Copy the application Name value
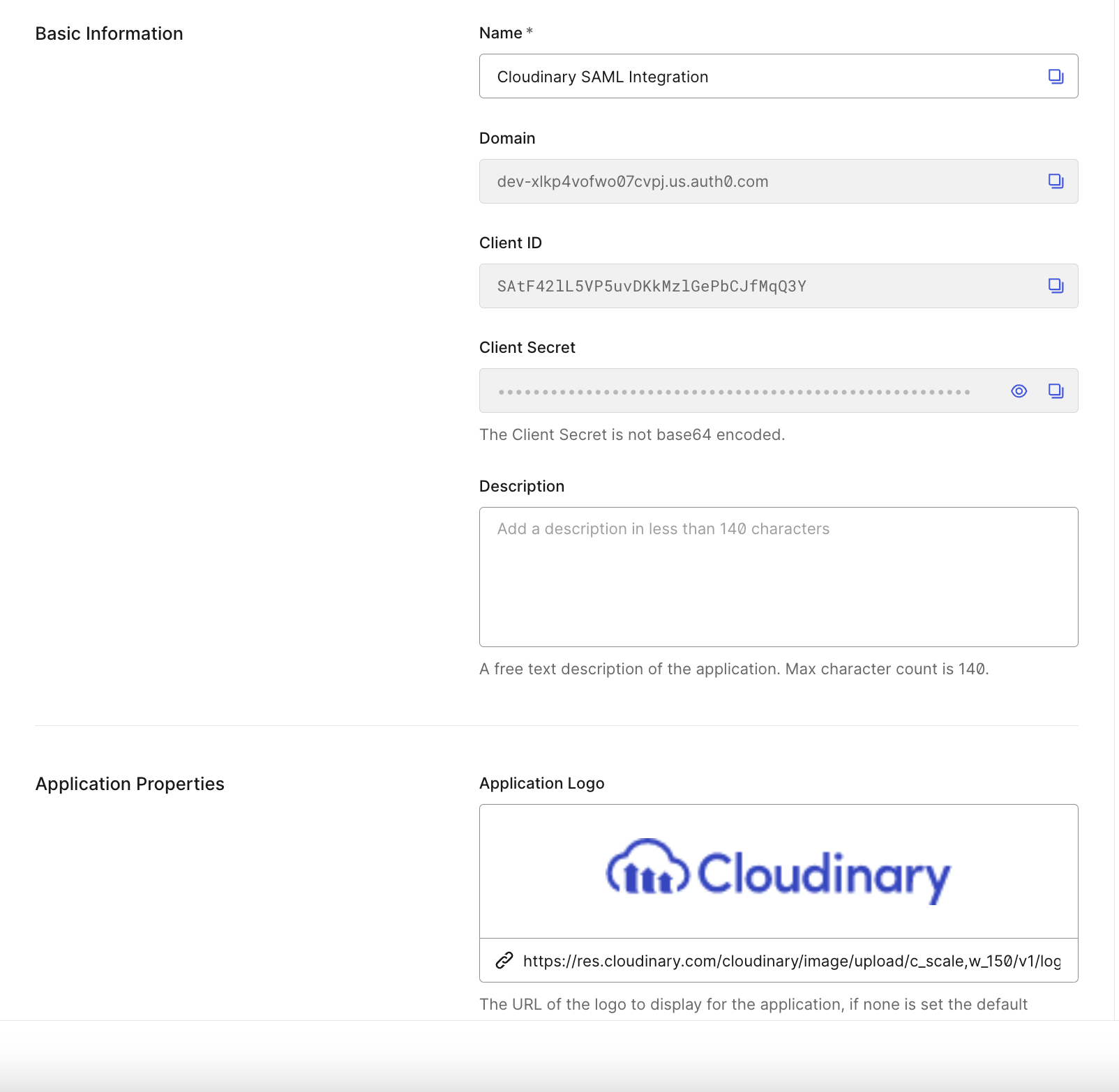Screen dimensions: 1119x1092 pyautogui.click(x=1056, y=77)
